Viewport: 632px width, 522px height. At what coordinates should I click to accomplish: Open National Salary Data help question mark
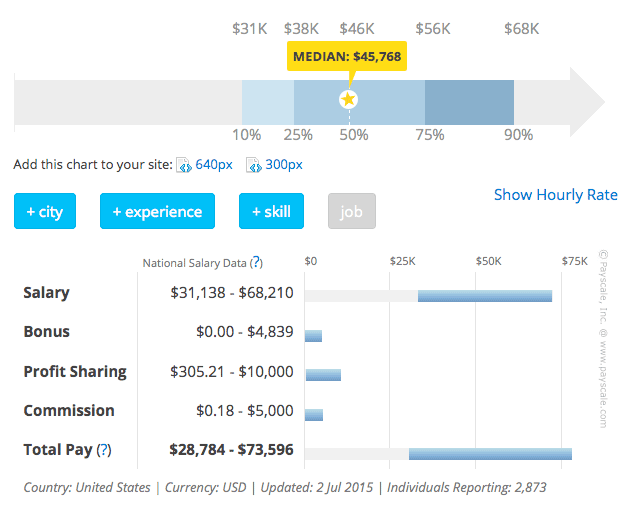[x=256, y=262]
